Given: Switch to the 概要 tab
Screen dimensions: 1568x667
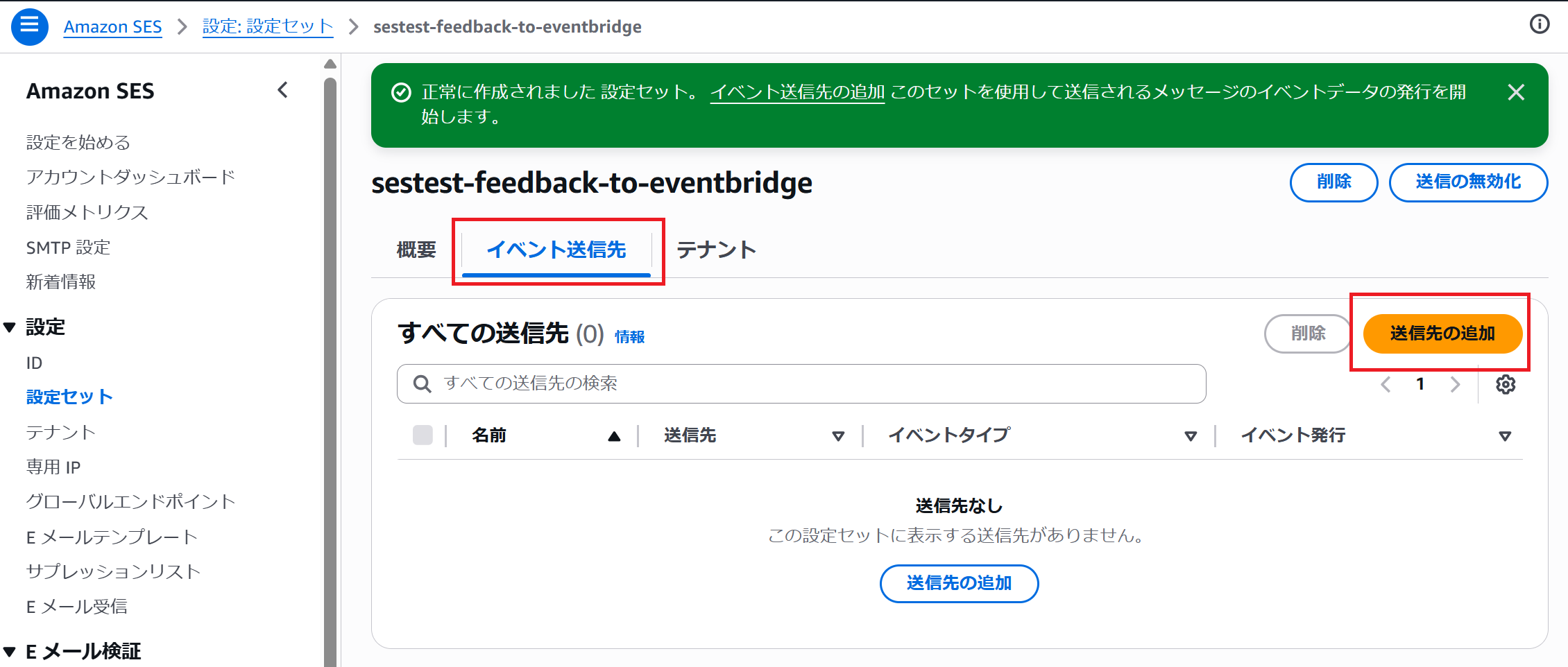Looking at the screenshot, I should (x=416, y=250).
